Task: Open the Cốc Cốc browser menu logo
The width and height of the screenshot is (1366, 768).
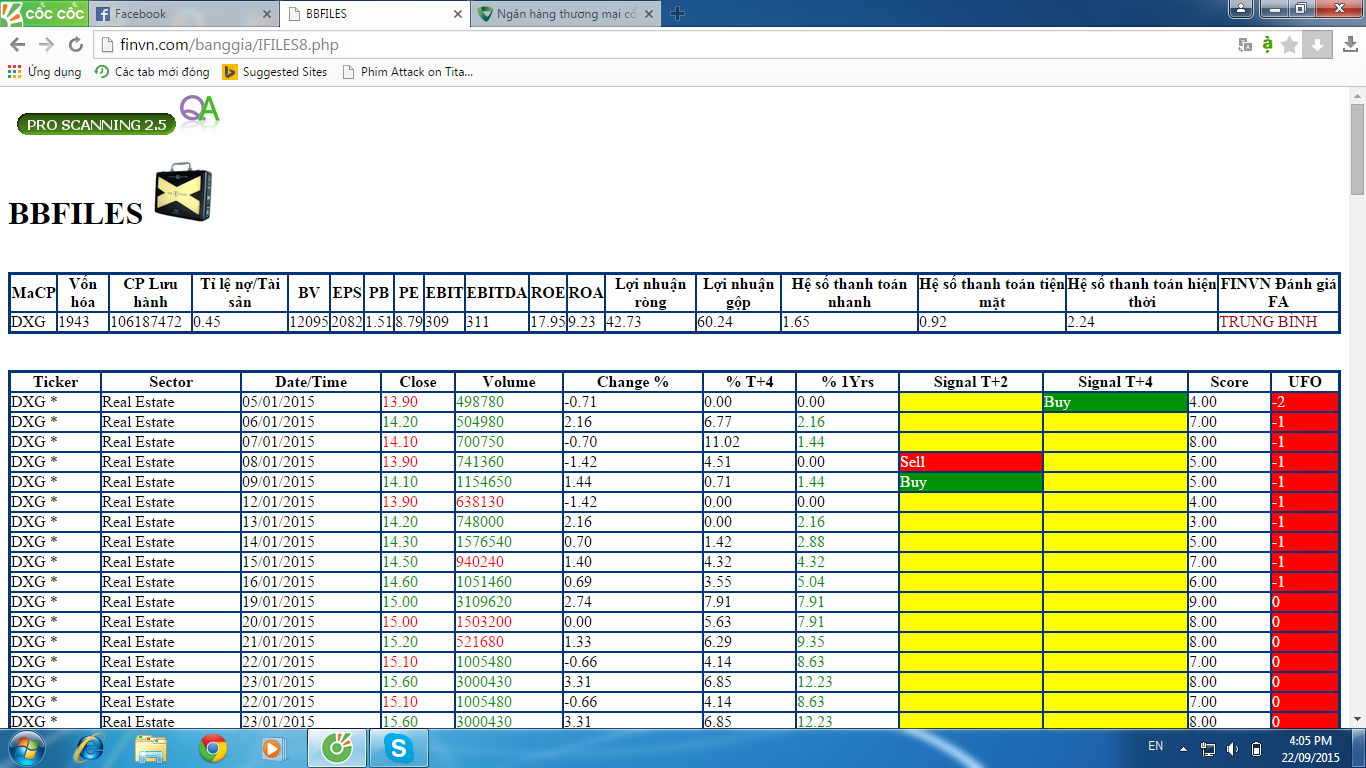Action: click(42, 14)
